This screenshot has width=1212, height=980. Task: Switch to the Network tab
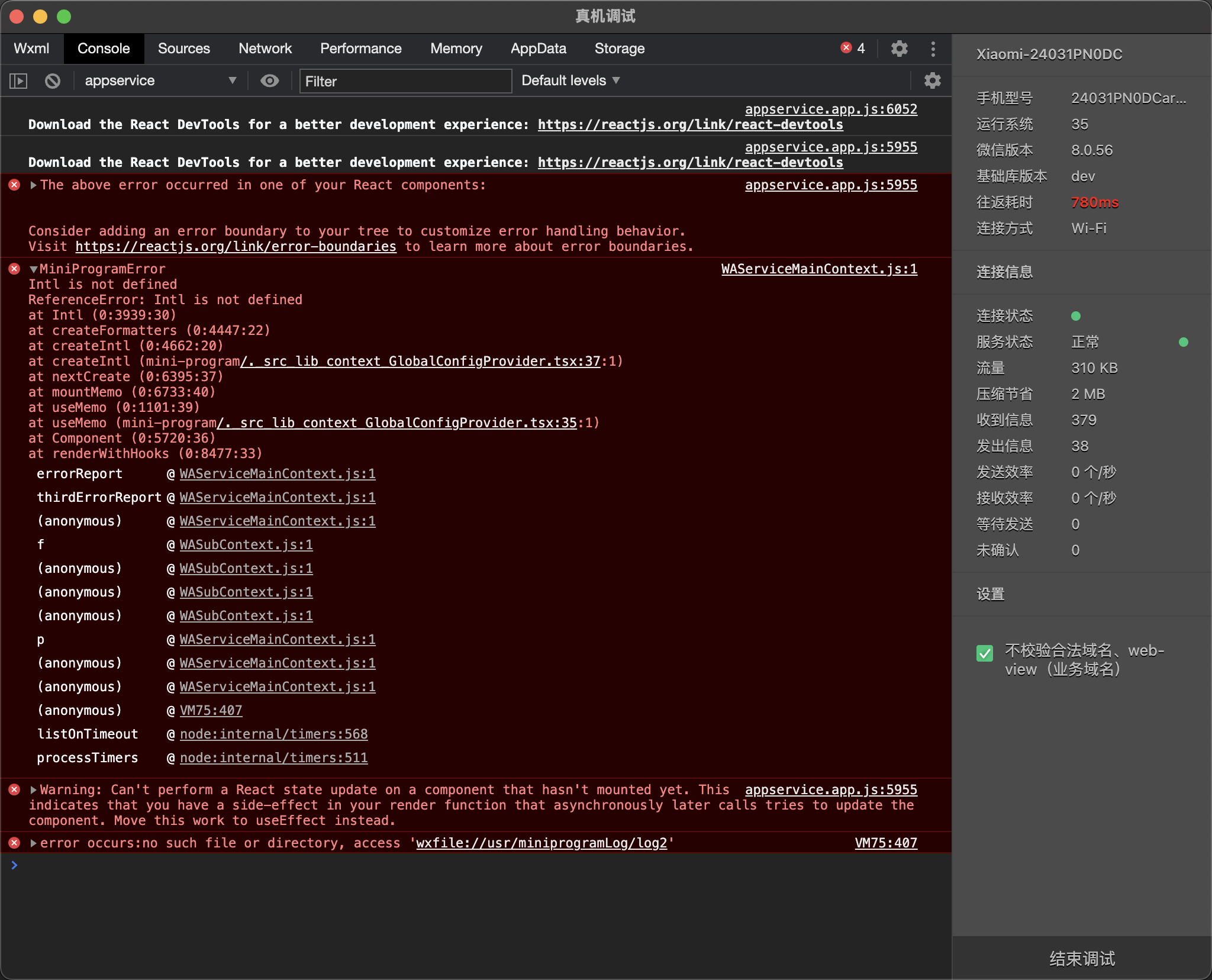pyautogui.click(x=265, y=49)
